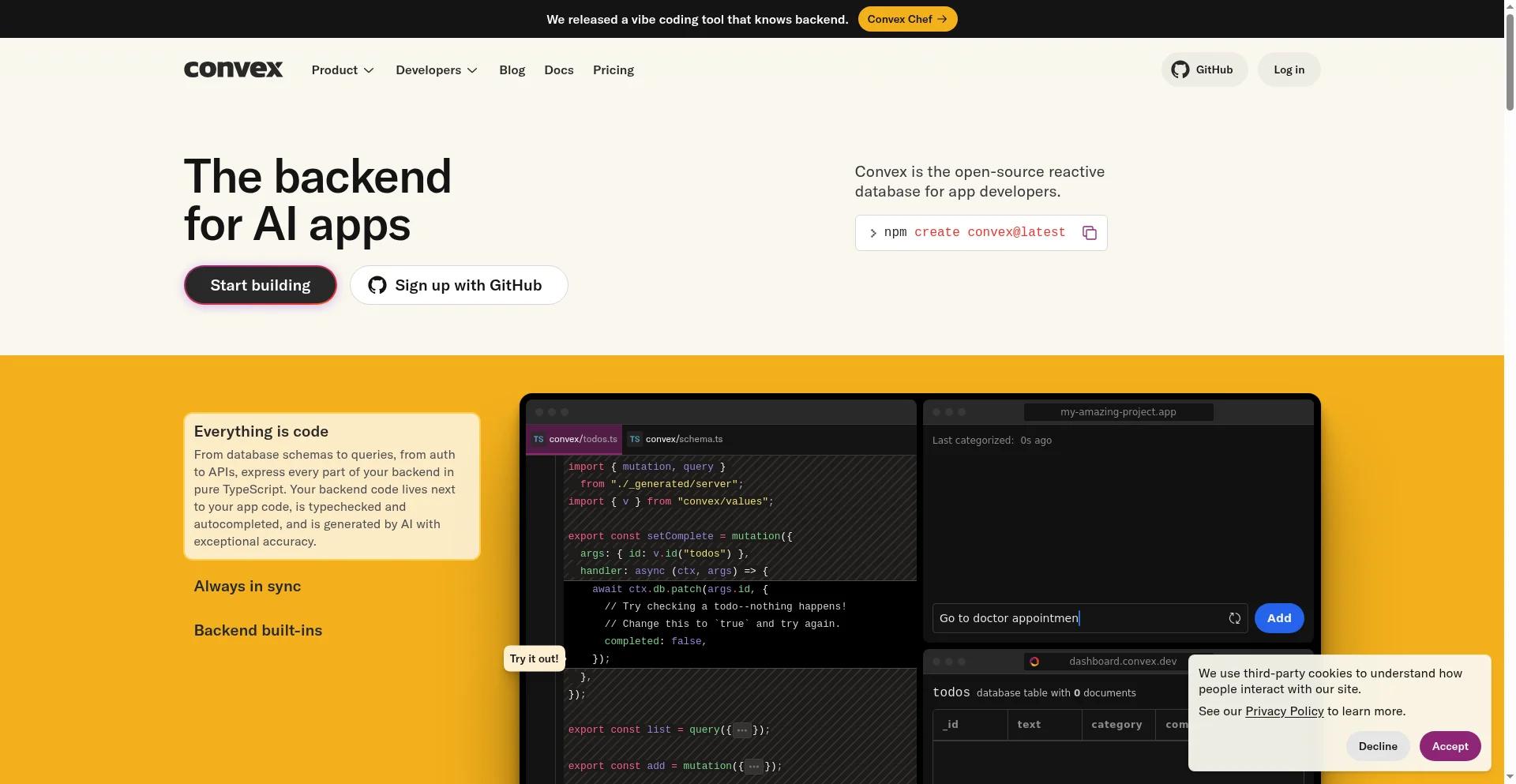Click the "export const setComplete" code line
This screenshot has height=784, width=1516.
click(x=680, y=537)
